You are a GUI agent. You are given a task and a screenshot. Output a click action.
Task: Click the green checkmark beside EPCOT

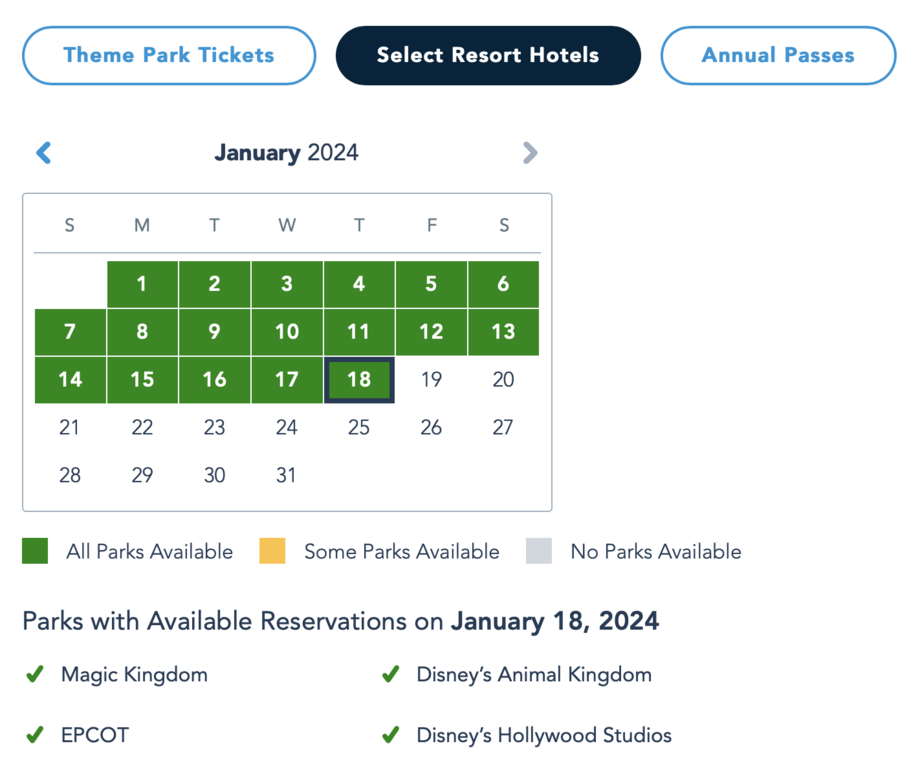click(35, 735)
